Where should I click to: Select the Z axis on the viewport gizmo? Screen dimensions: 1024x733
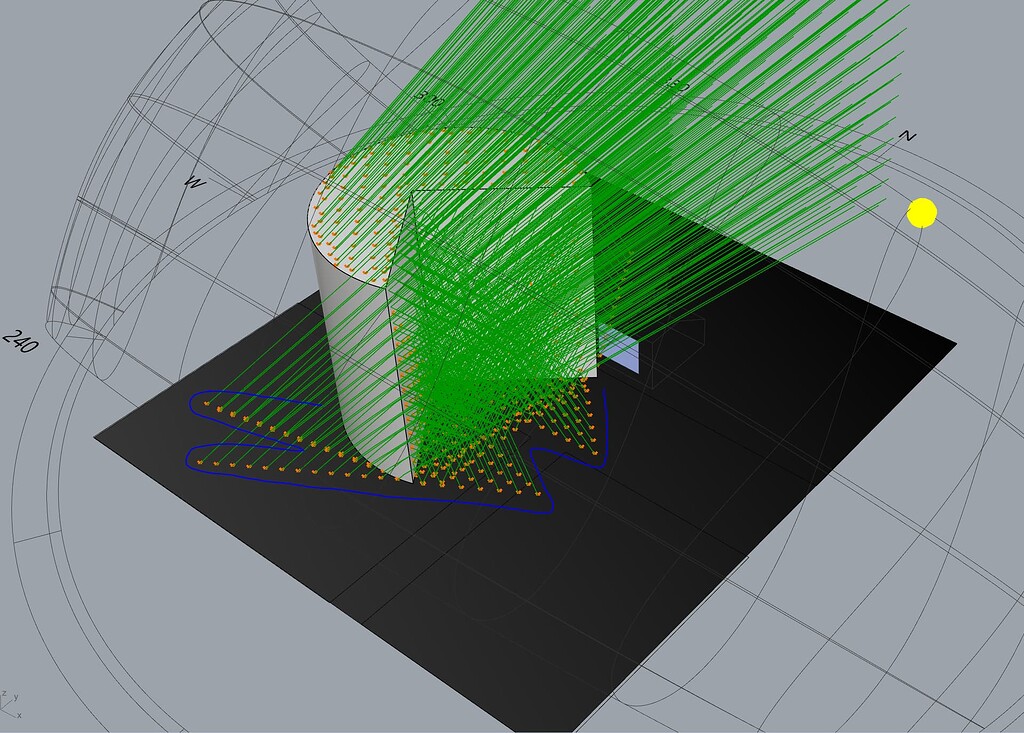pos(5,694)
